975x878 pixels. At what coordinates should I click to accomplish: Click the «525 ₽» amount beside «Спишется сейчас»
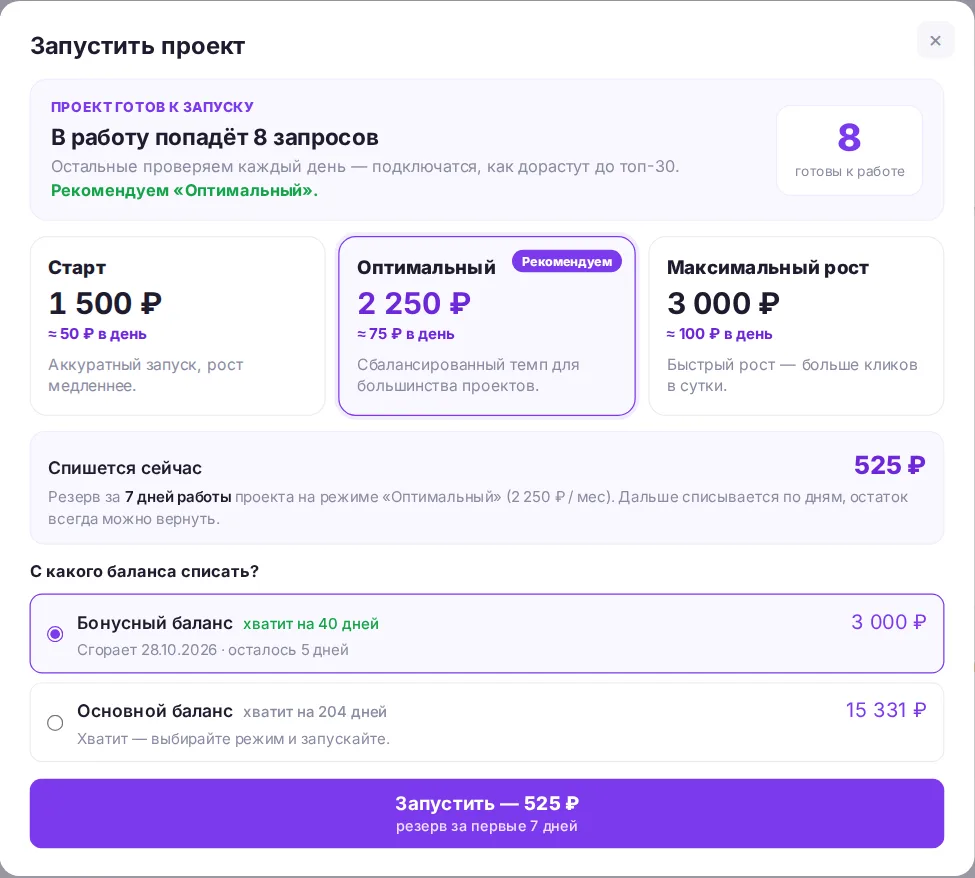point(889,465)
